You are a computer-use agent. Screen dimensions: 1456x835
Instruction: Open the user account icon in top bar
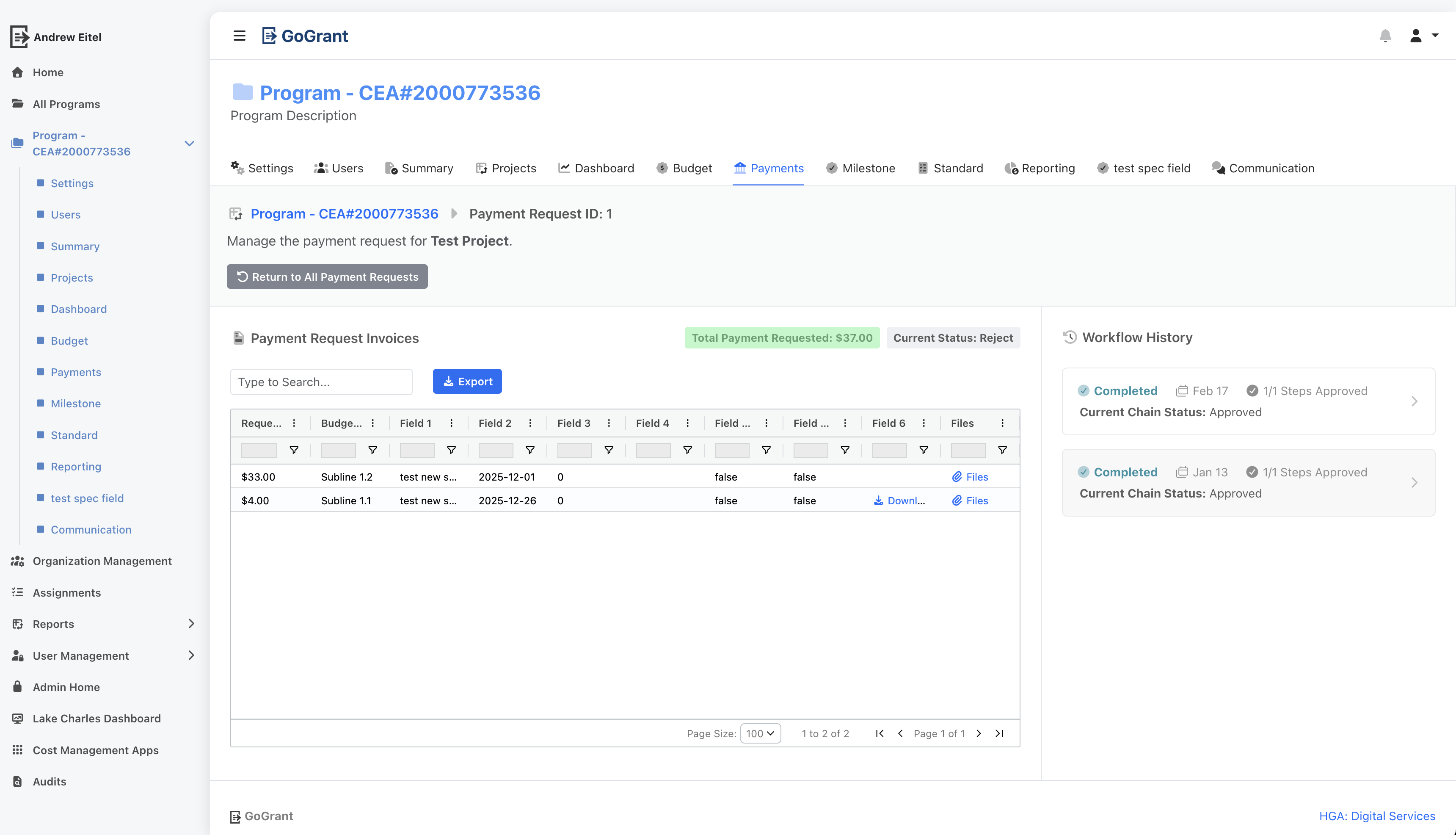tap(1416, 36)
